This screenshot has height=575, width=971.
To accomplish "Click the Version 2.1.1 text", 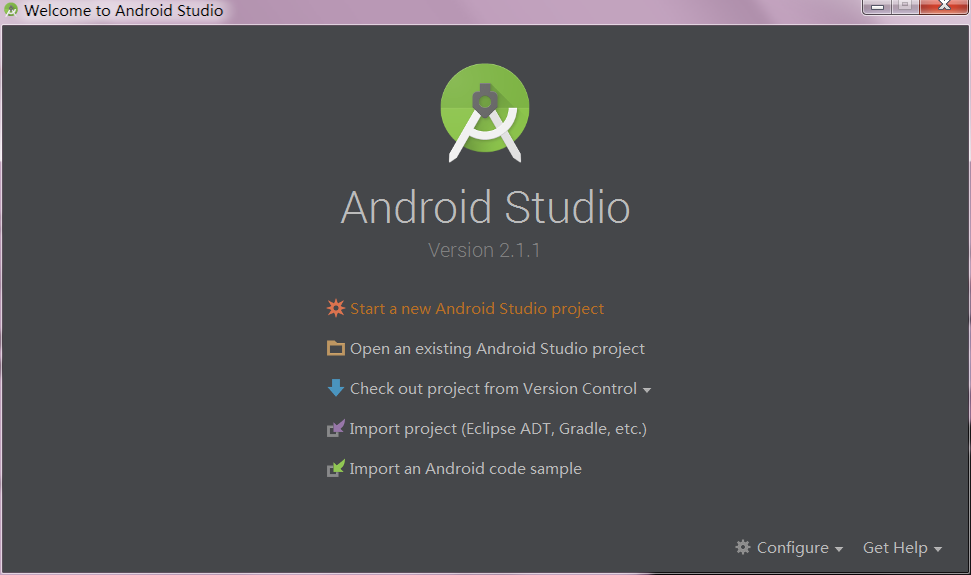I will coord(484,250).
